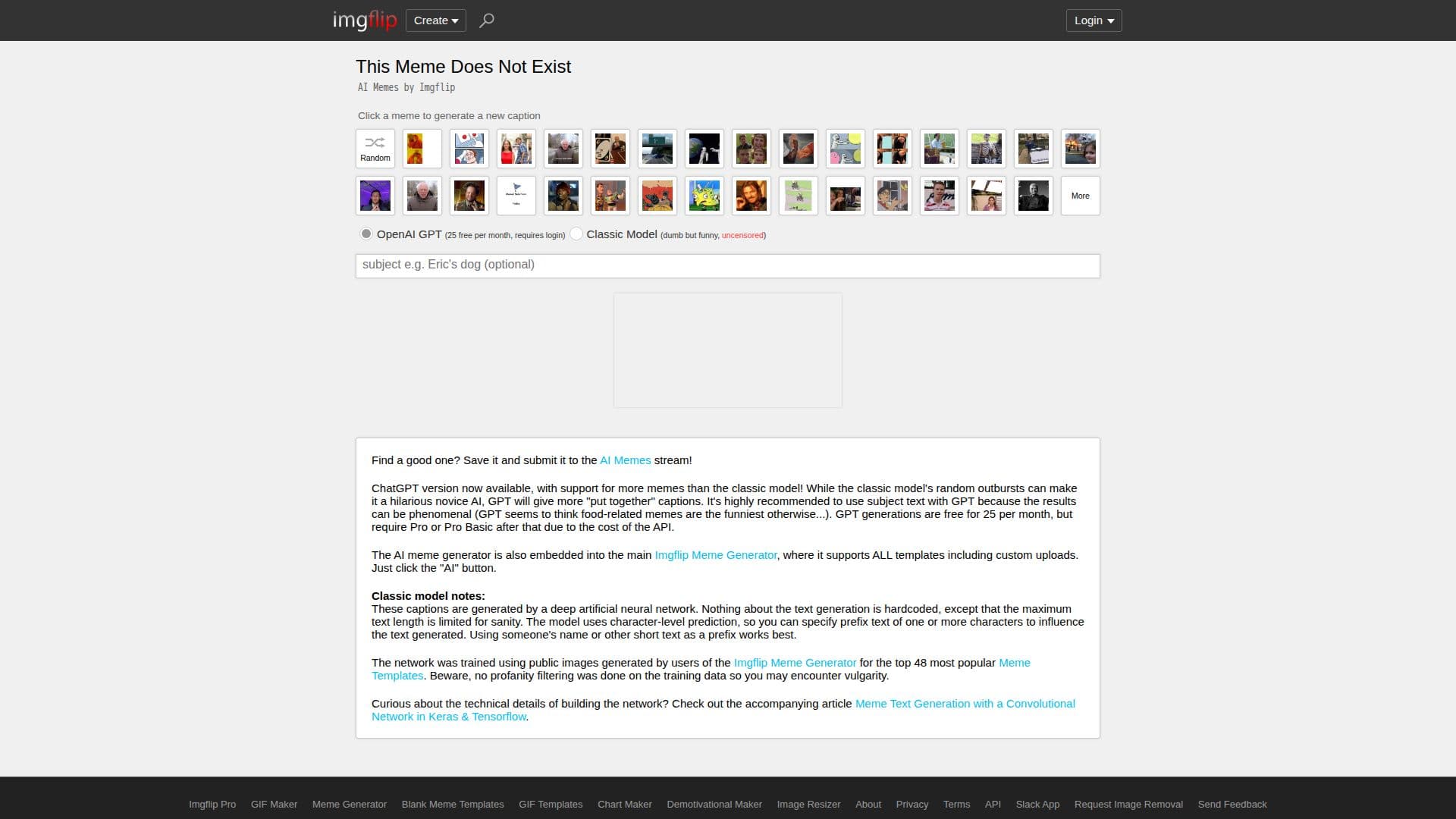
Task: Follow the Imgflip Meme Generator link after 'embedded into the main'
Action: click(x=716, y=555)
